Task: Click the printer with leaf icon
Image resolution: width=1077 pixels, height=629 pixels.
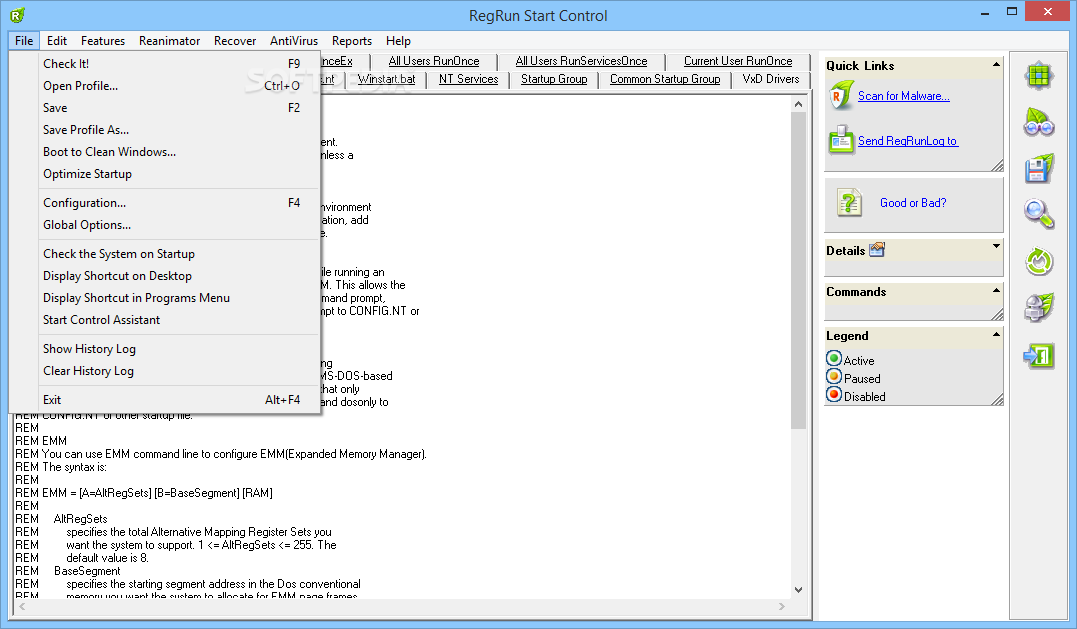Action: coord(1039,308)
